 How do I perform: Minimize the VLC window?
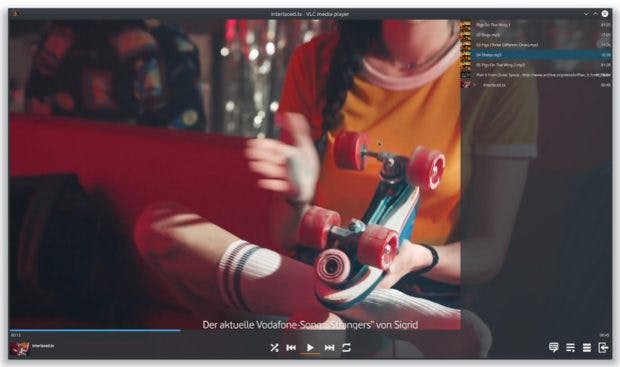point(586,14)
